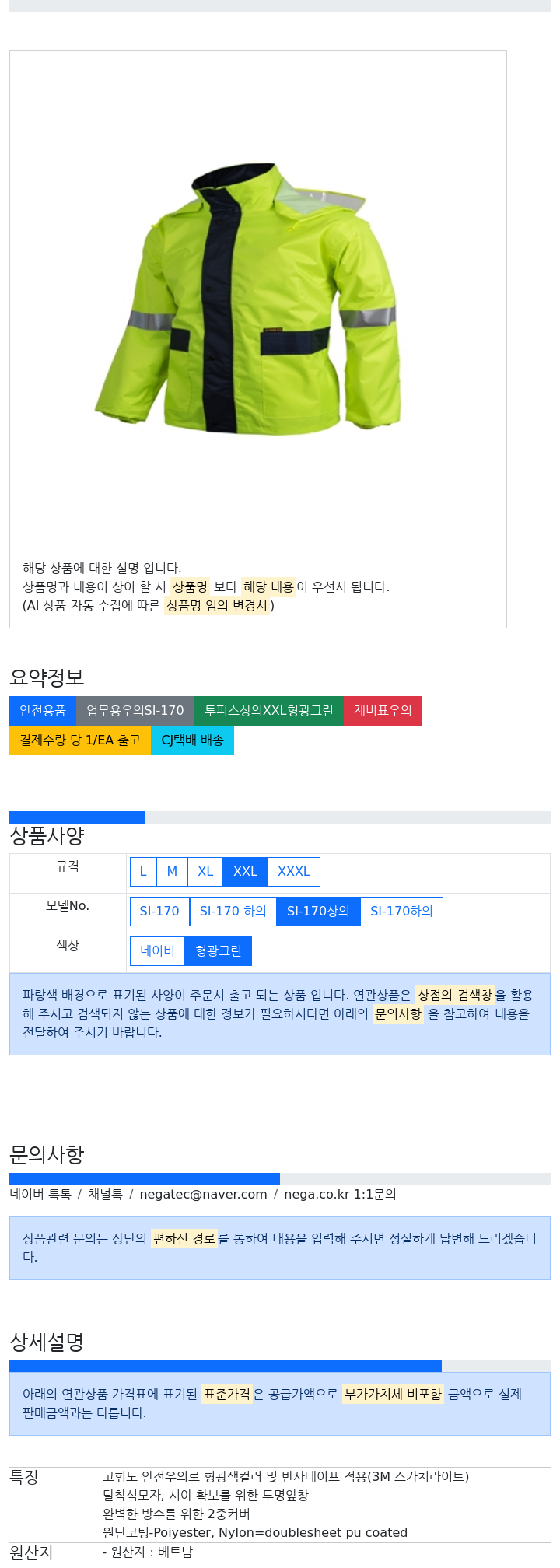
Task: Select model SI-170
Action: [x=159, y=912]
